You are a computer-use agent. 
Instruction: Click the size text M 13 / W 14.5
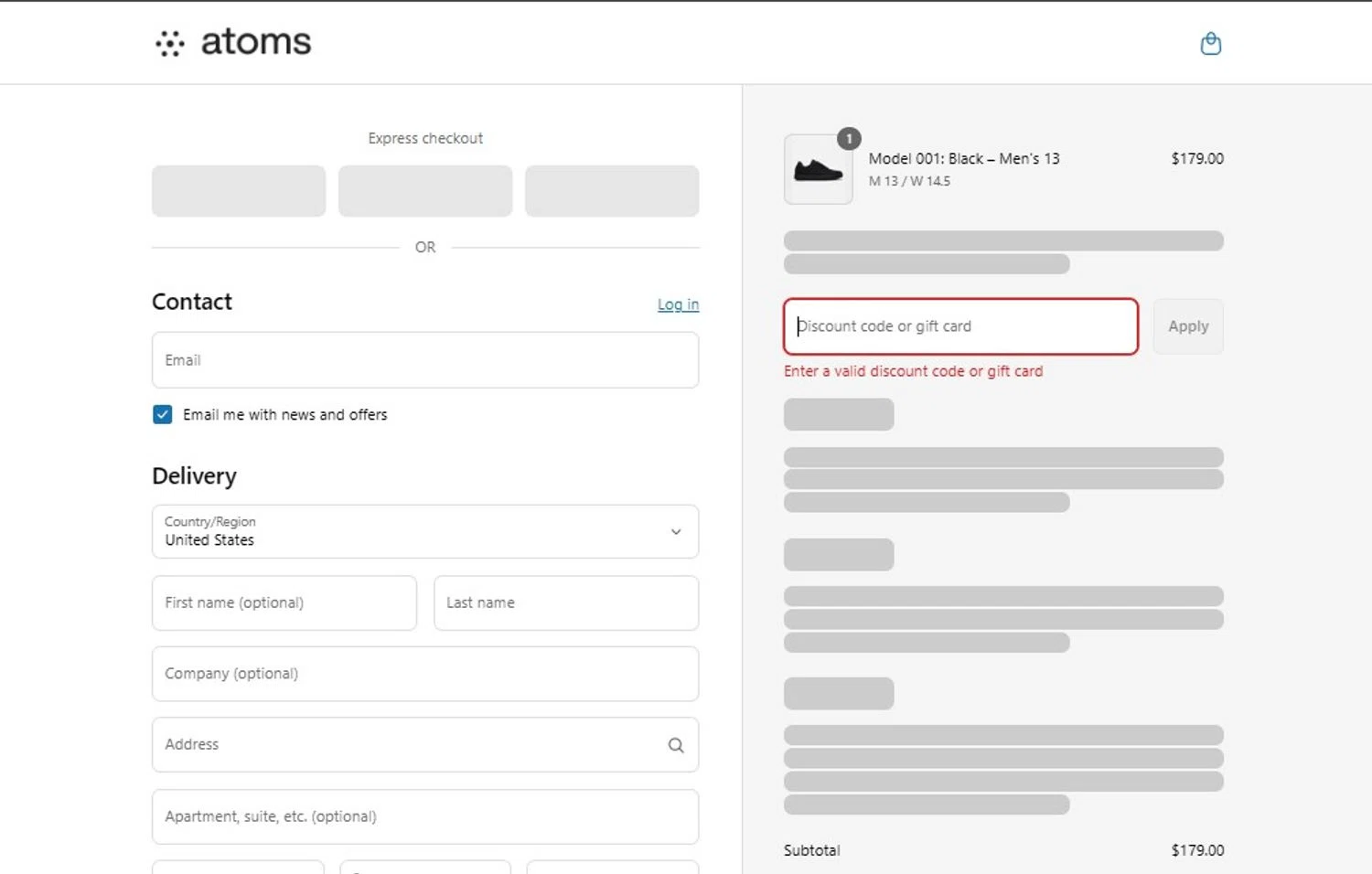909,181
